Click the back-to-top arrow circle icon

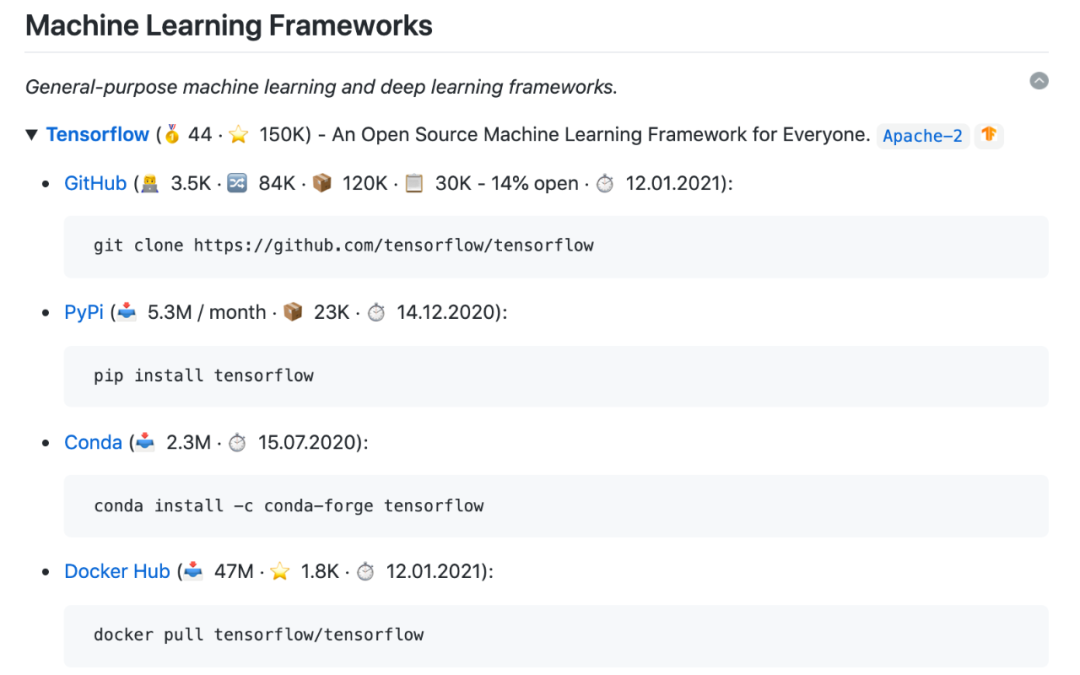[x=1039, y=81]
